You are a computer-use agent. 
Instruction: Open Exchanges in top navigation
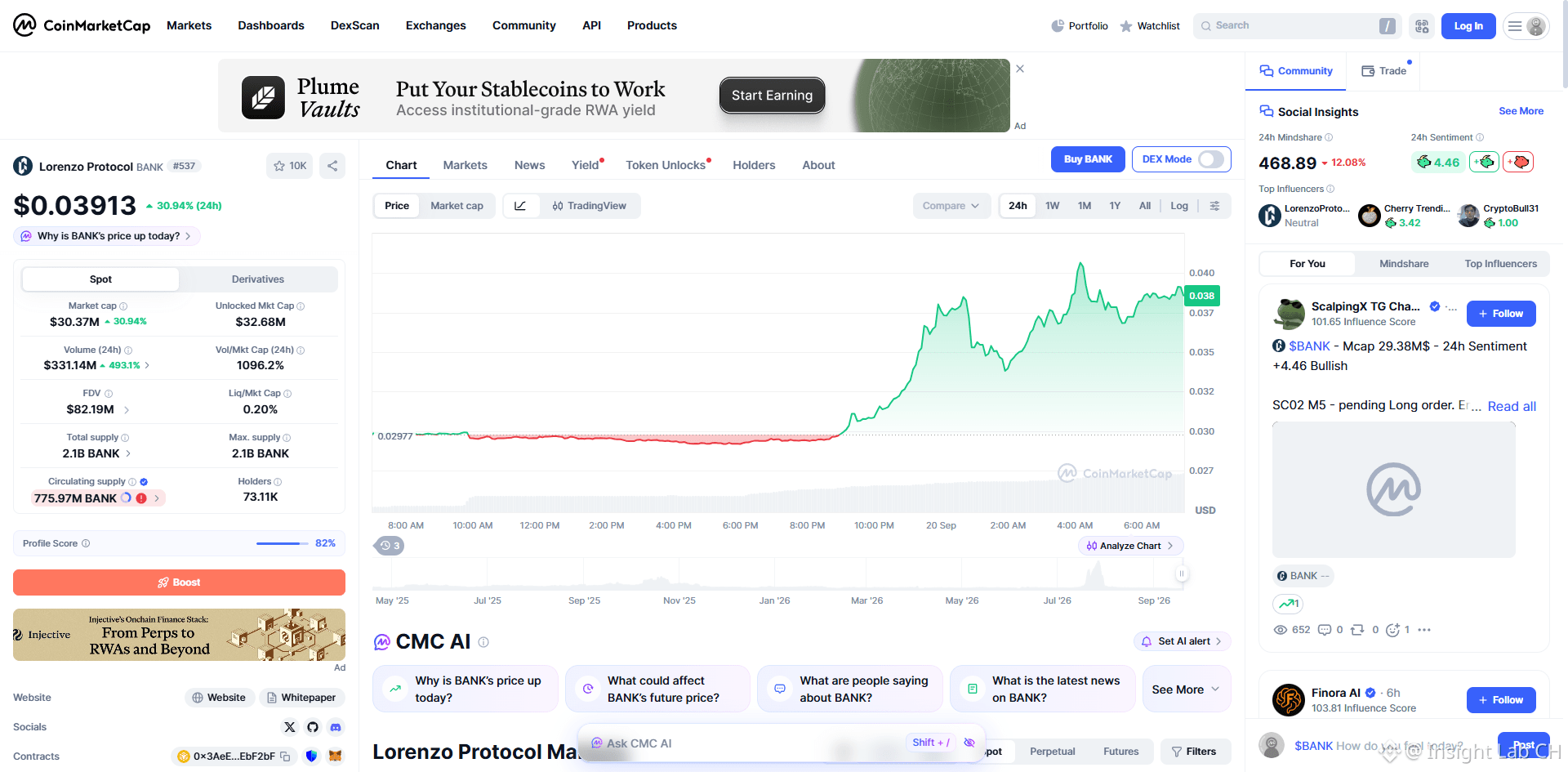coord(436,25)
